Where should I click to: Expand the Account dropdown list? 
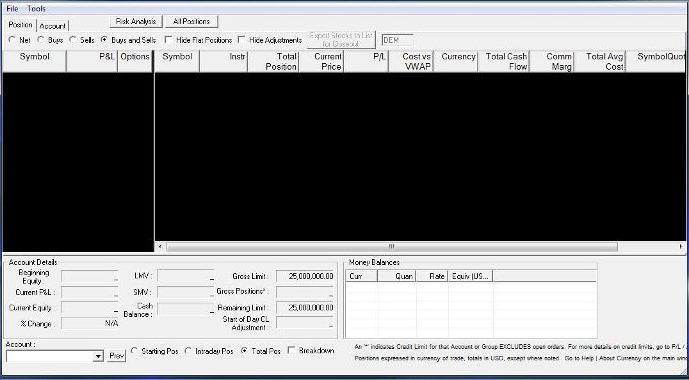[x=98, y=356]
